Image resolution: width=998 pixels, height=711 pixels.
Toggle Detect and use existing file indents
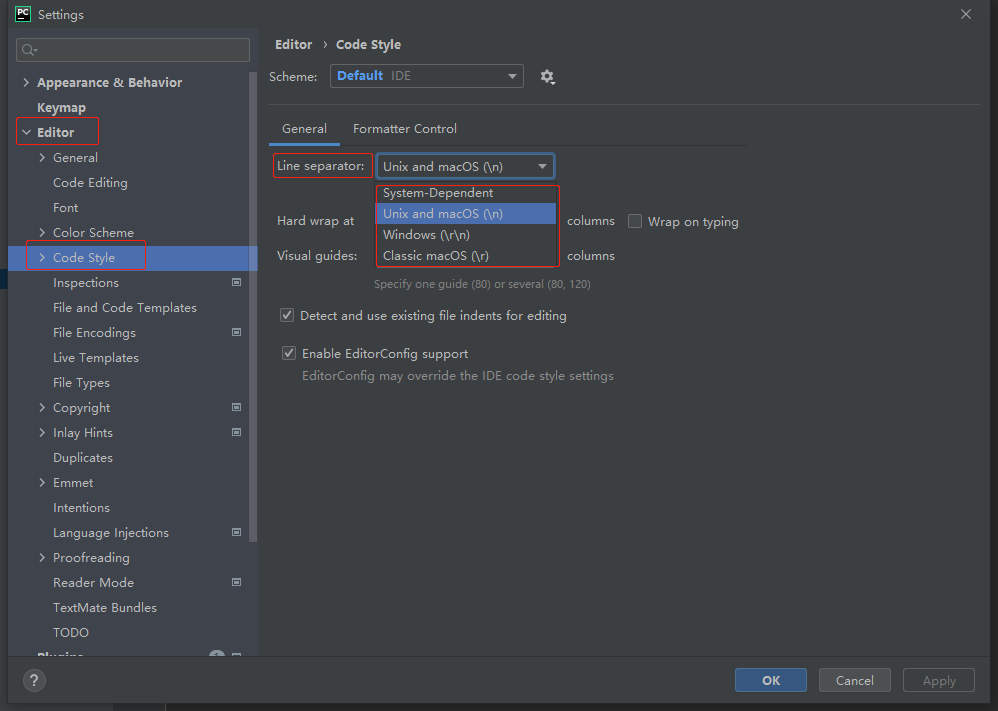click(x=289, y=316)
